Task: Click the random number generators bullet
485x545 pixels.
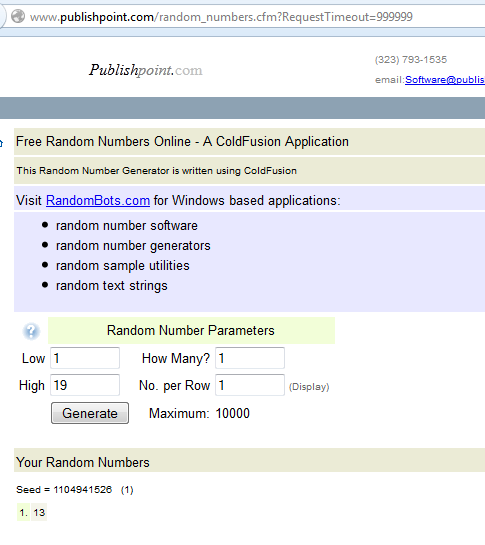Action: [x=133, y=246]
